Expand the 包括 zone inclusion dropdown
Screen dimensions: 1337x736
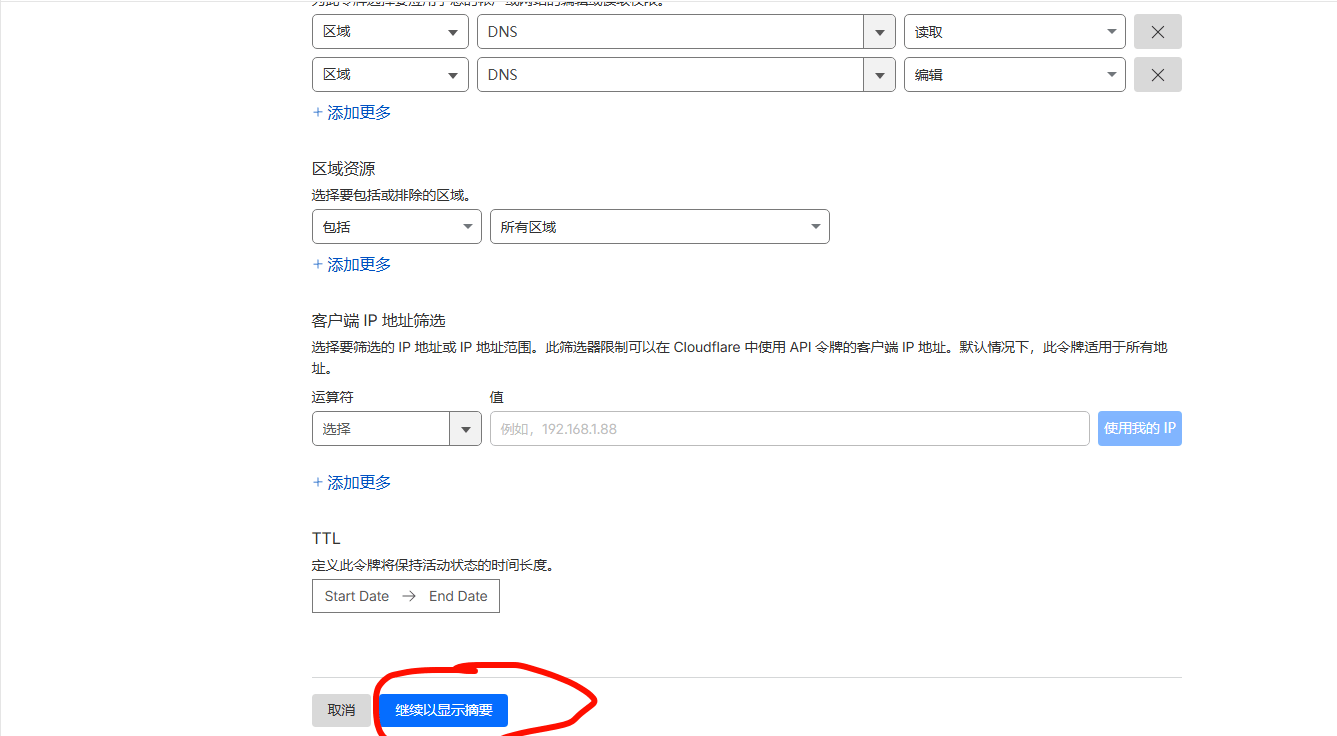396,226
